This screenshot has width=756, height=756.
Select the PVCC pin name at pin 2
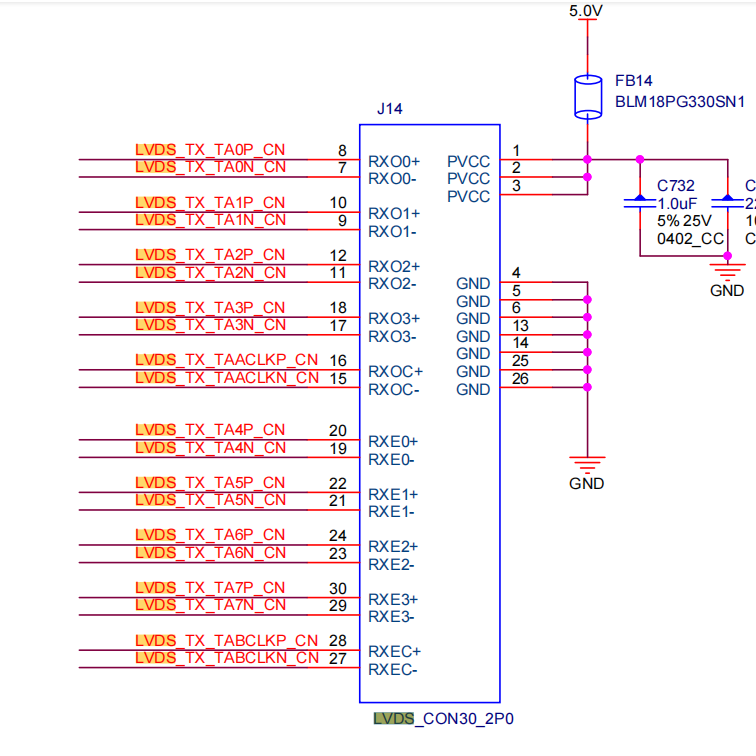tap(468, 179)
